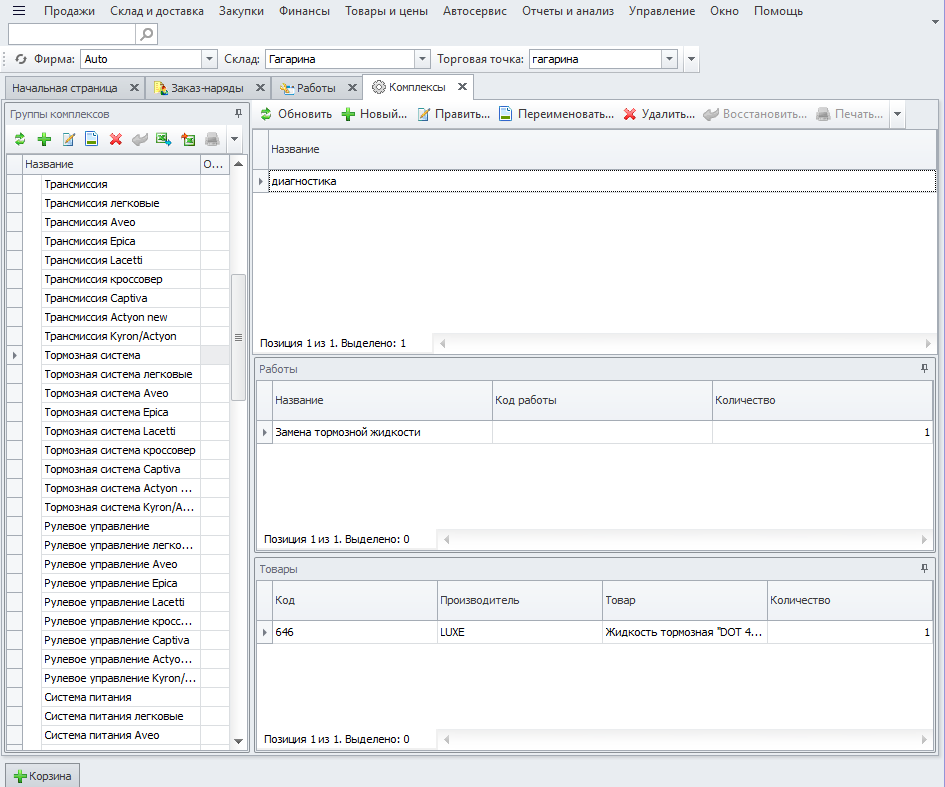Click the LUXE manufacturer cell
This screenshot has height=787, width=945.
point(520,632)
